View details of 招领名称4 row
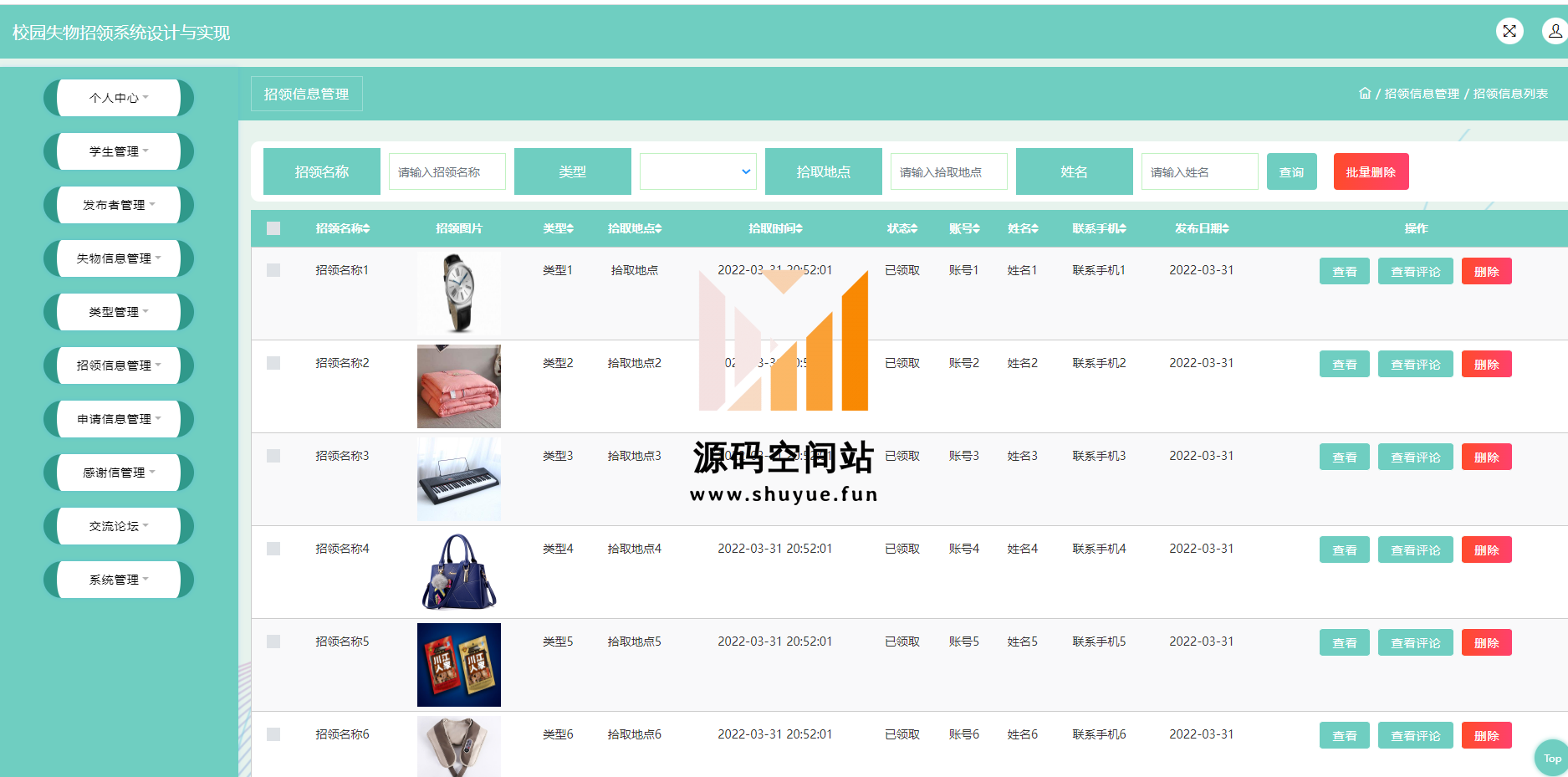1568x777 pixels. pyautogui.click(x=1345, y=550)
